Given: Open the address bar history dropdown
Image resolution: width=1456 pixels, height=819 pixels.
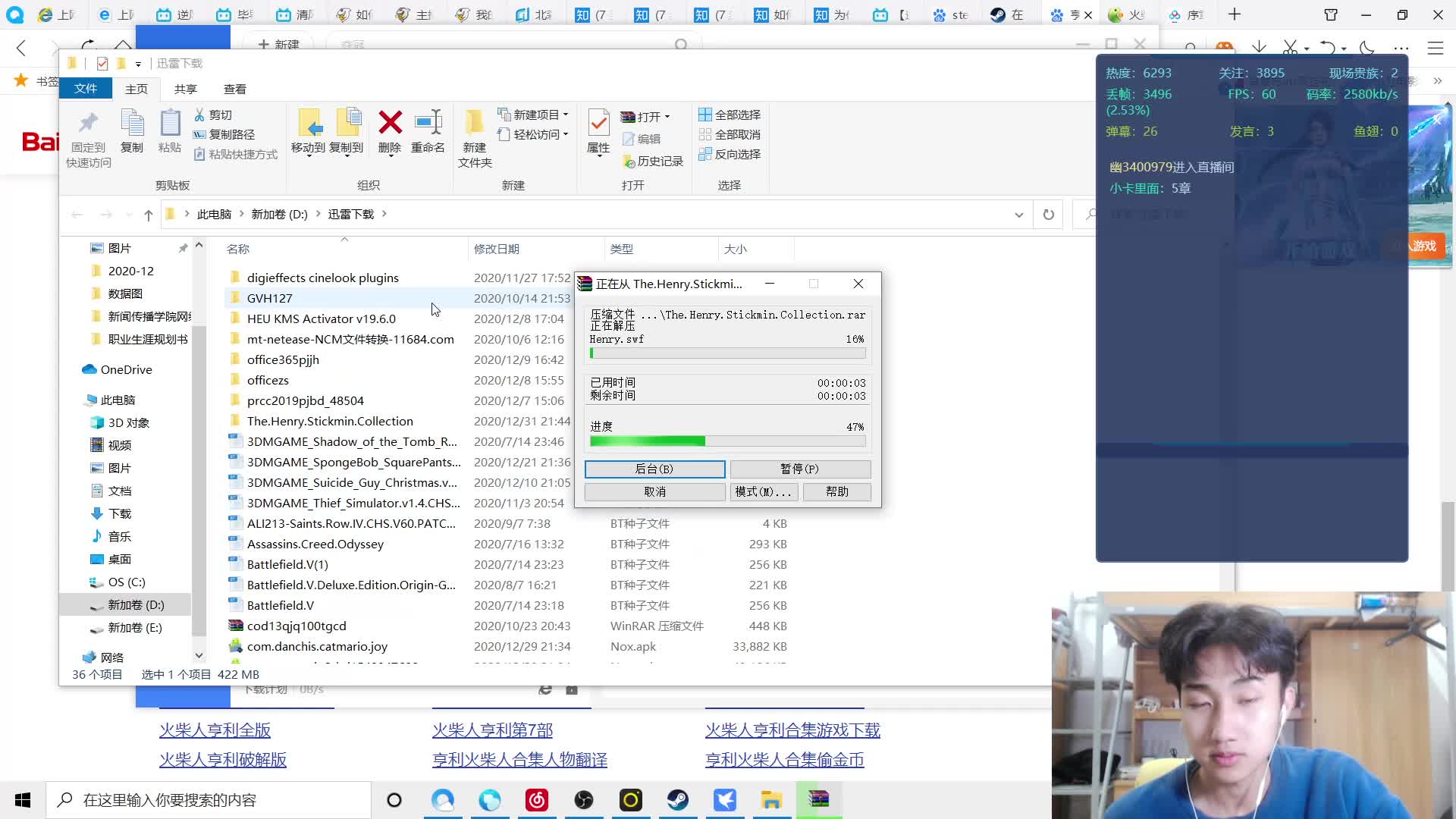Looking at the screenshot, I should (x=1018, y=215).
